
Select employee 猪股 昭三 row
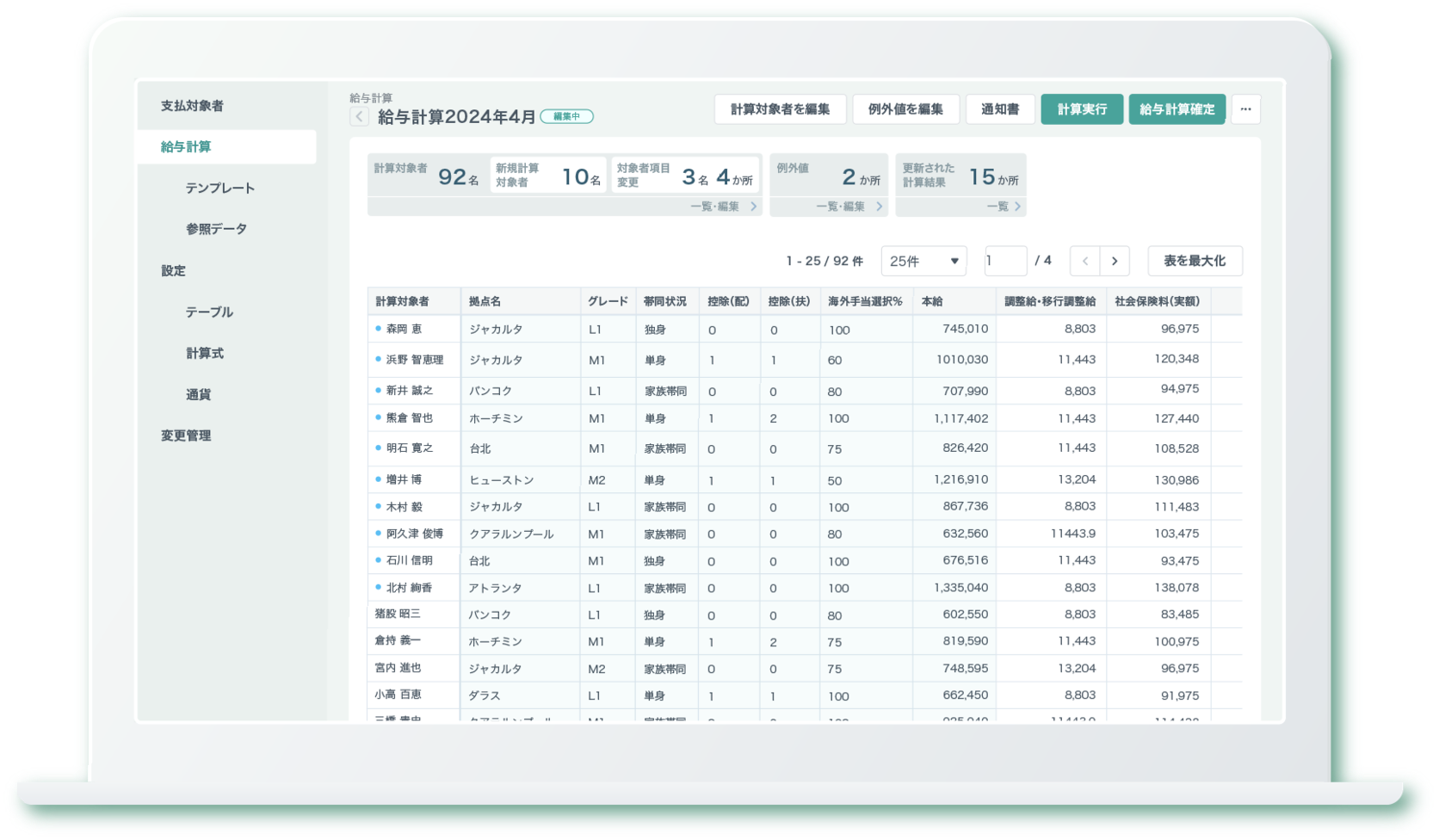805,615
